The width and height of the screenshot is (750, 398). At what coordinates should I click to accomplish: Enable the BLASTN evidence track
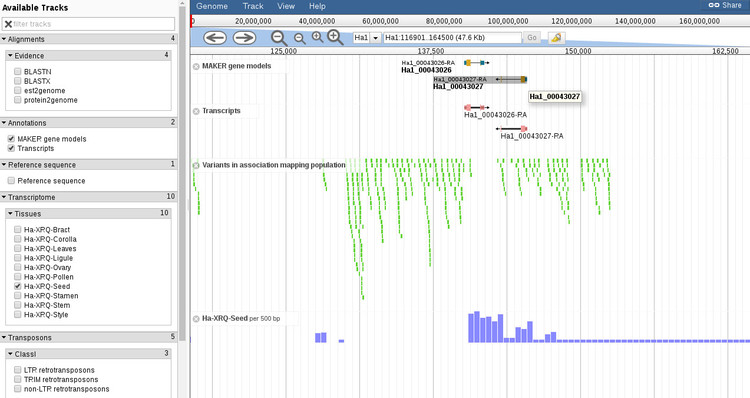click(x=18, y=72)
